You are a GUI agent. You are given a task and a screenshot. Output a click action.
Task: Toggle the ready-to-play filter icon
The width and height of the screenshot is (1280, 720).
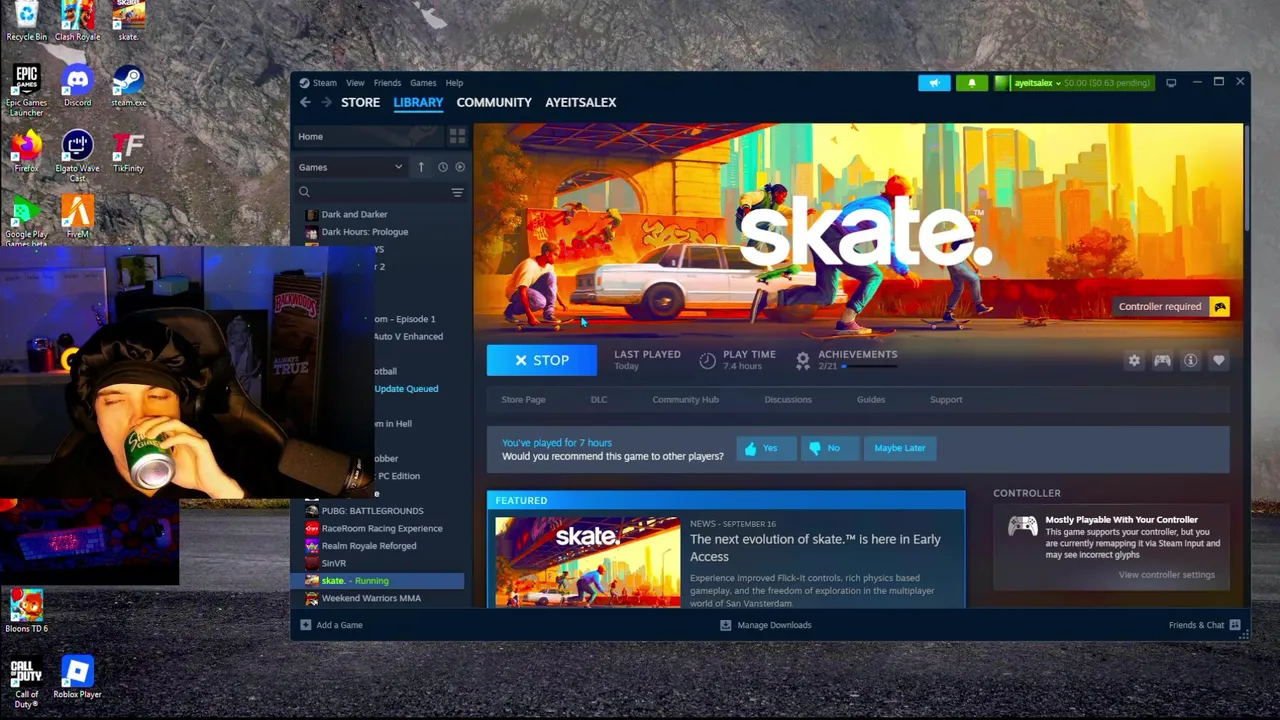click(x=460, y=167)
